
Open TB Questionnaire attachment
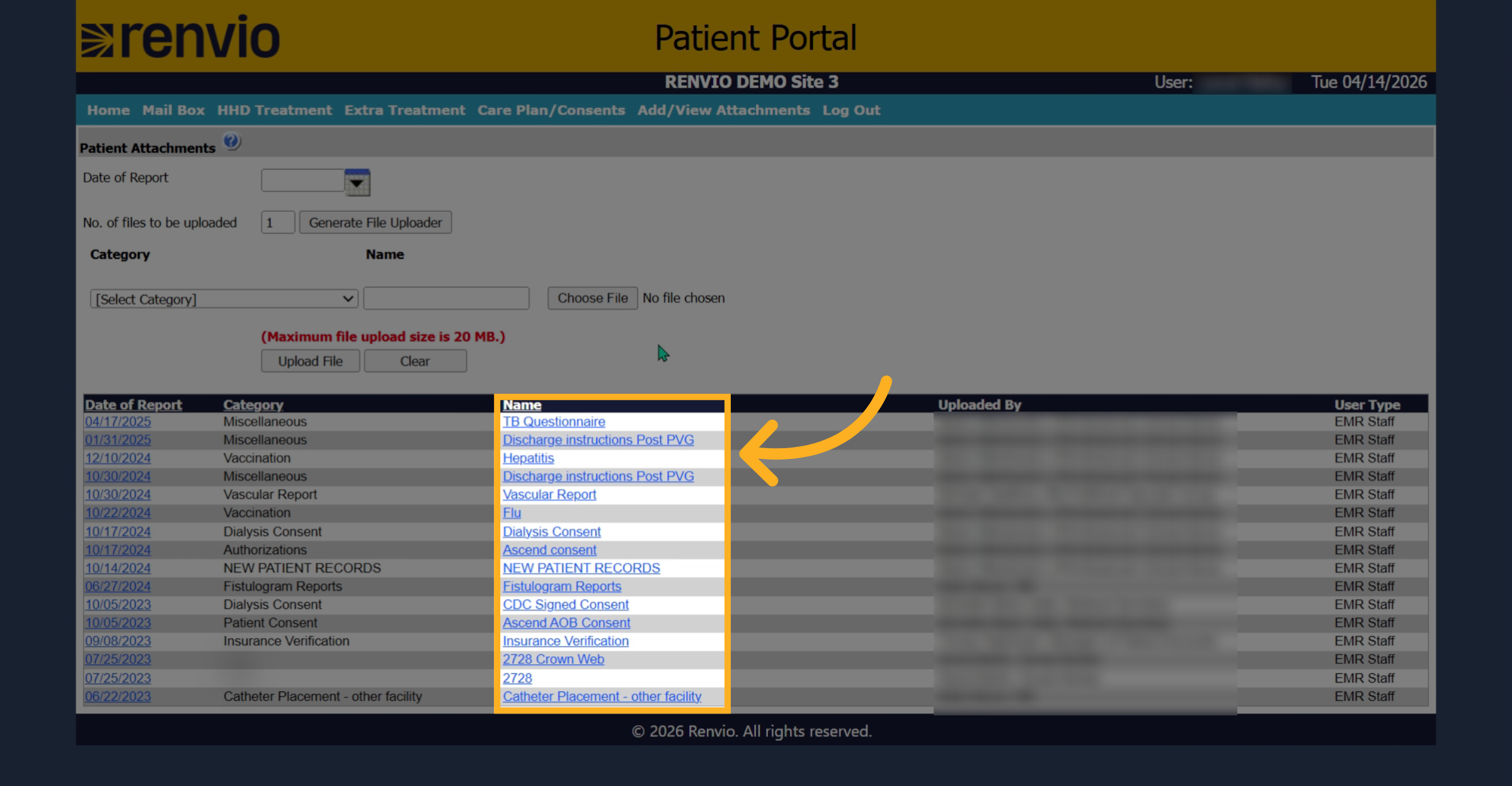554,422
